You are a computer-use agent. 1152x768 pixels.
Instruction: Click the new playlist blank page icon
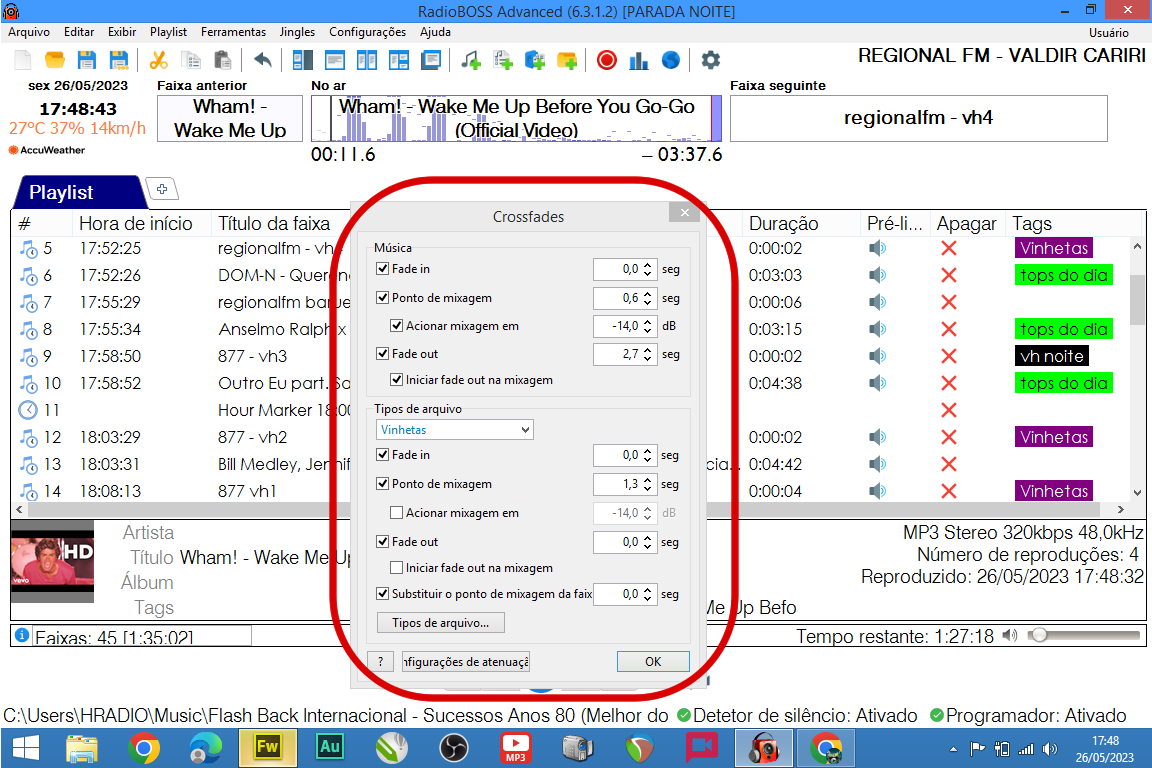pos(23,60)
